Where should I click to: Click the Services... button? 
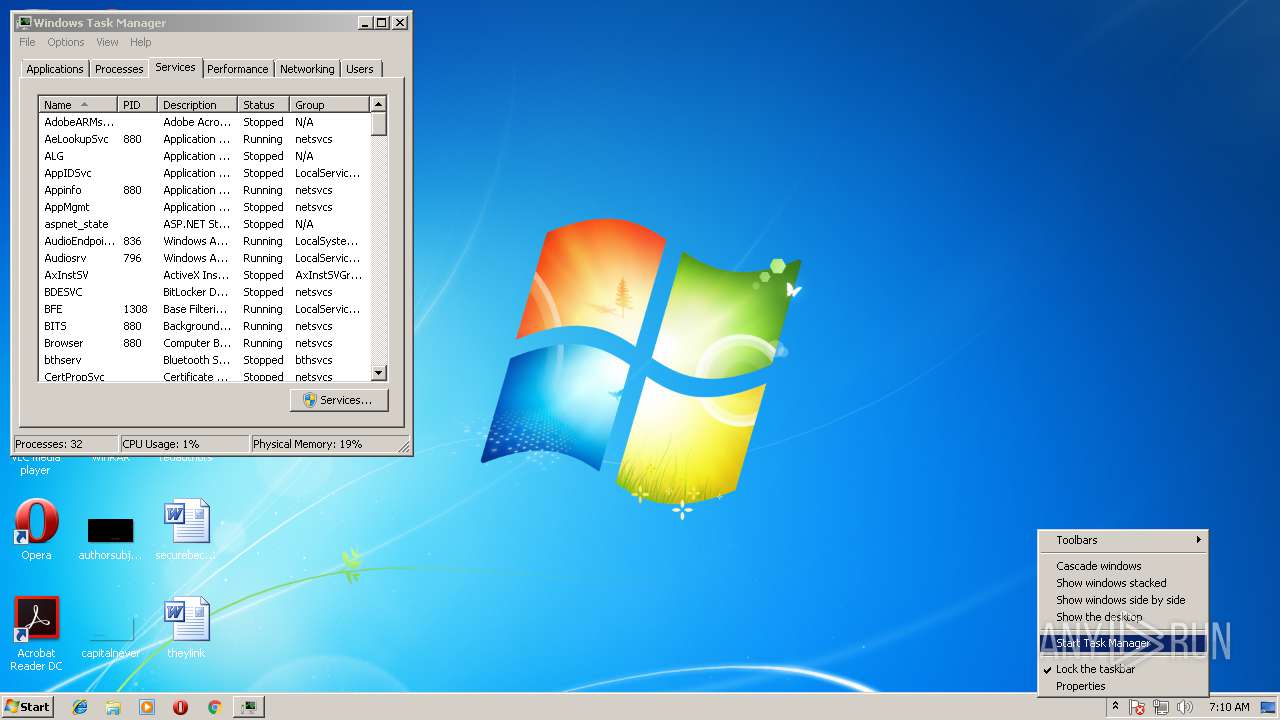tap(339, 400)
